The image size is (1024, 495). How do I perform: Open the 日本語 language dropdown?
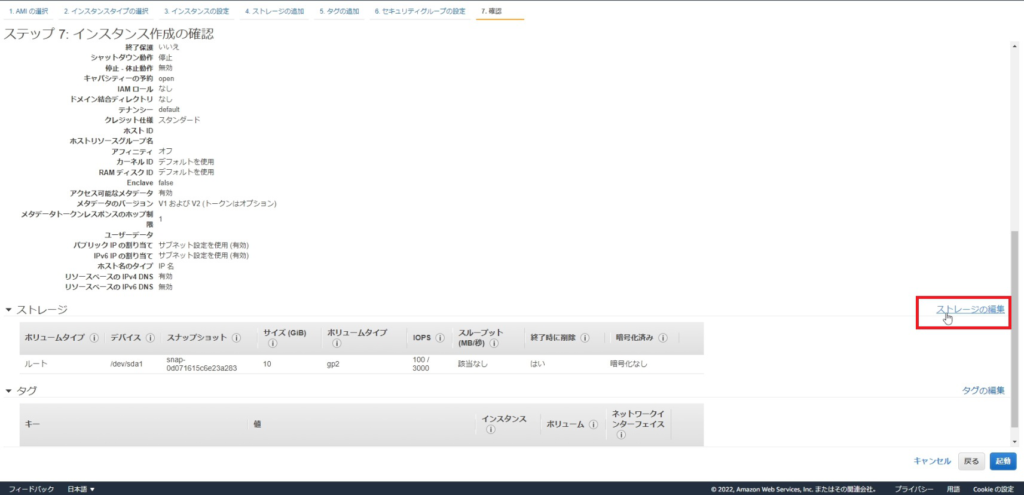click(81, 489)
